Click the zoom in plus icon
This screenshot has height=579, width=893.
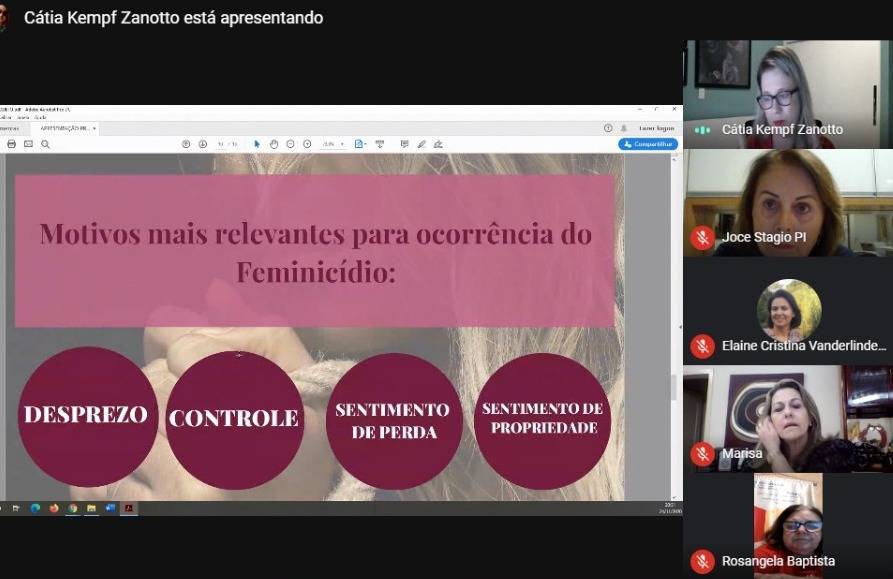[307, 144]
